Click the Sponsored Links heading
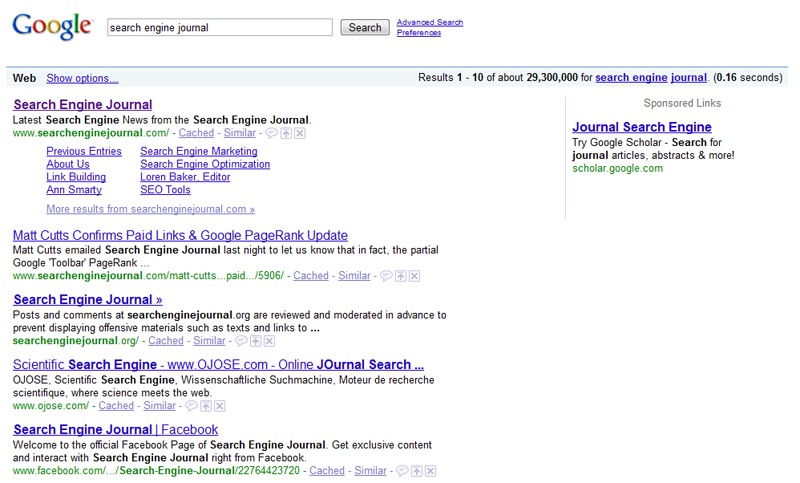Screen dimensions: 800x483 (682, 103)
